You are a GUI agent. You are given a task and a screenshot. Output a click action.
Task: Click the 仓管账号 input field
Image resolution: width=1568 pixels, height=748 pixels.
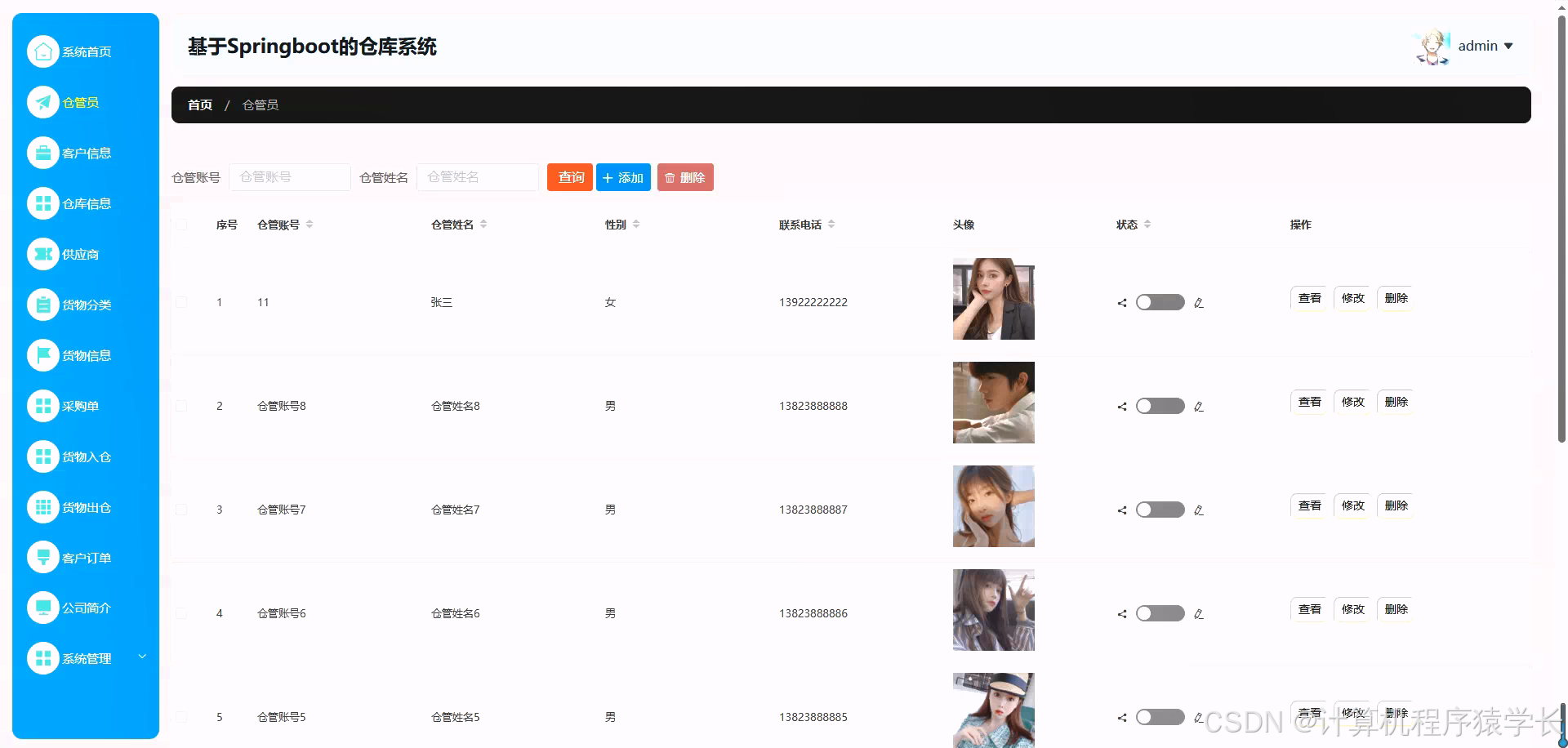point(290,177)
